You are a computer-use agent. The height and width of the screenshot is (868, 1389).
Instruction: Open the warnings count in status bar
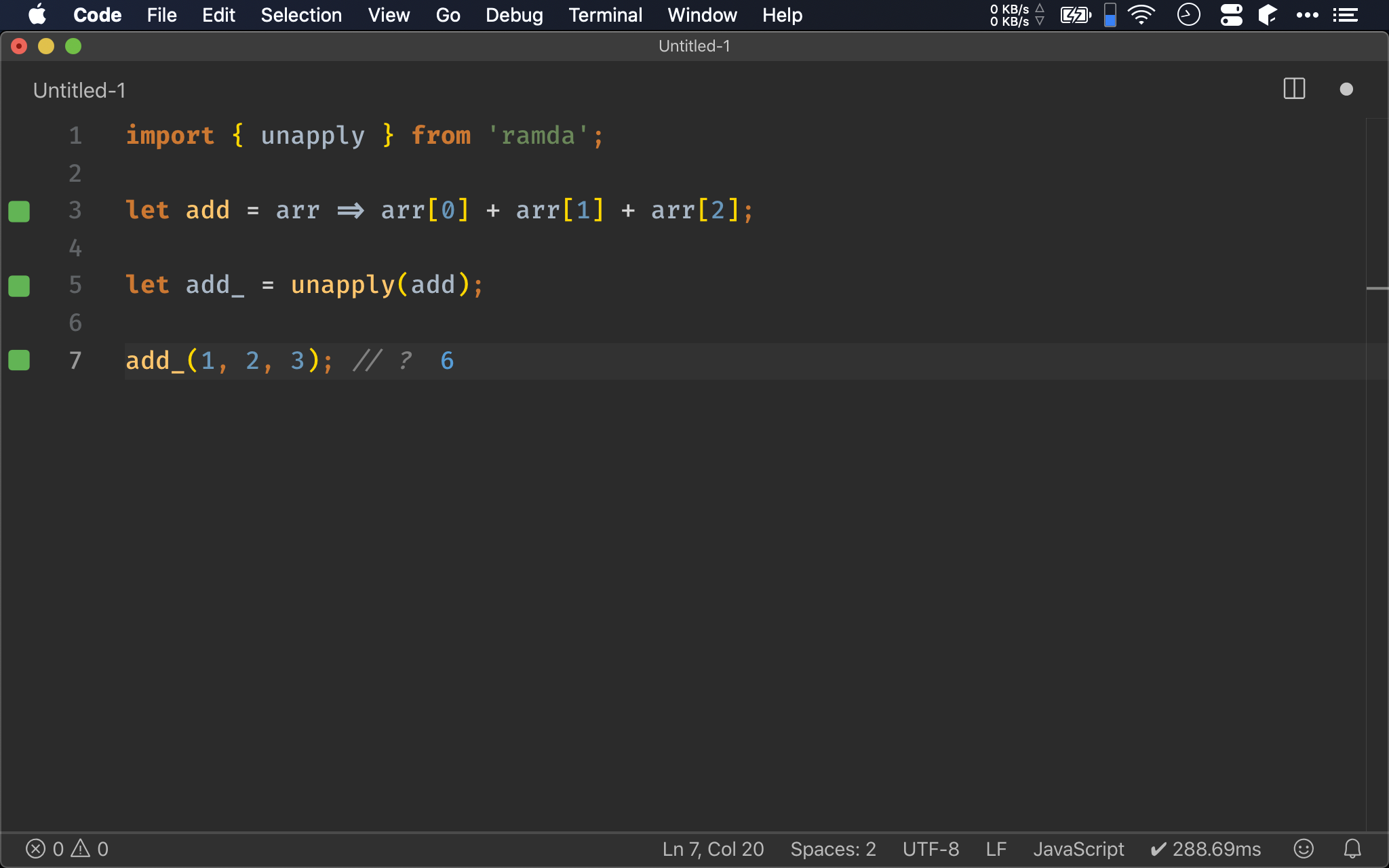coord(90,849)
